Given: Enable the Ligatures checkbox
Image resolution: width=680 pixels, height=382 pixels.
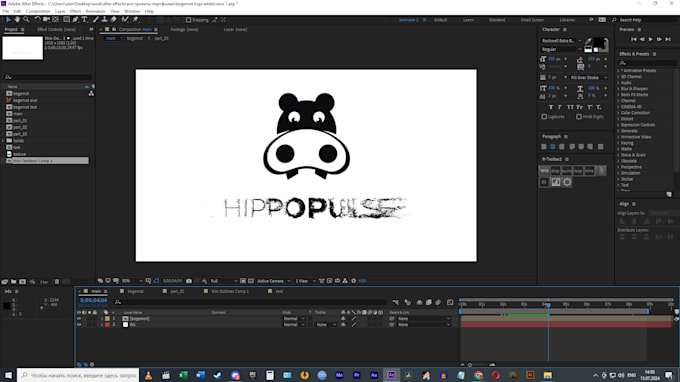Looking at the screenshot, I should tap(544, 117).
